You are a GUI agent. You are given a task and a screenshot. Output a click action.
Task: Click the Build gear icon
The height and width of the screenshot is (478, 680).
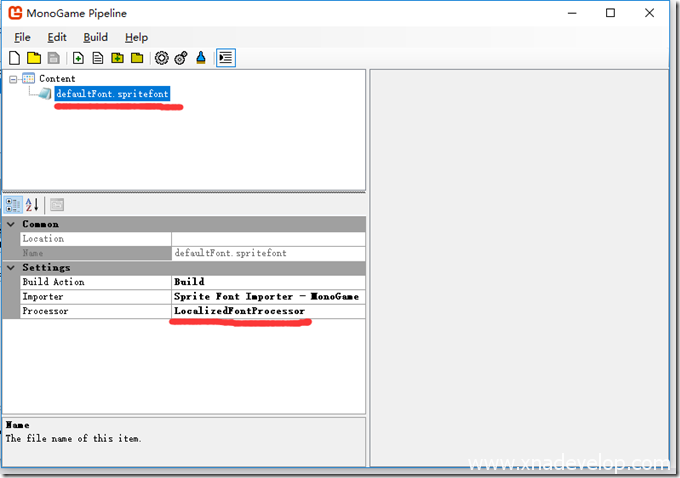[161, 58]
